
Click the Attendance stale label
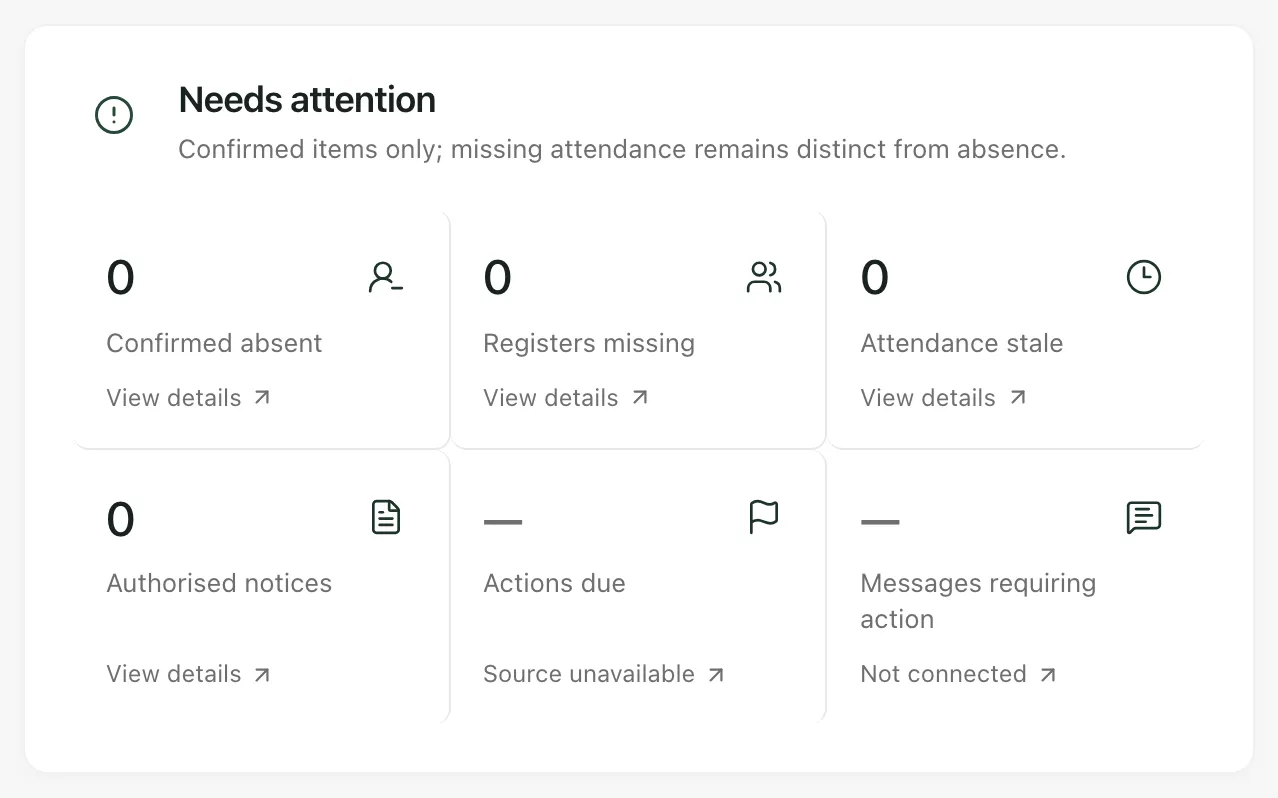962,343
